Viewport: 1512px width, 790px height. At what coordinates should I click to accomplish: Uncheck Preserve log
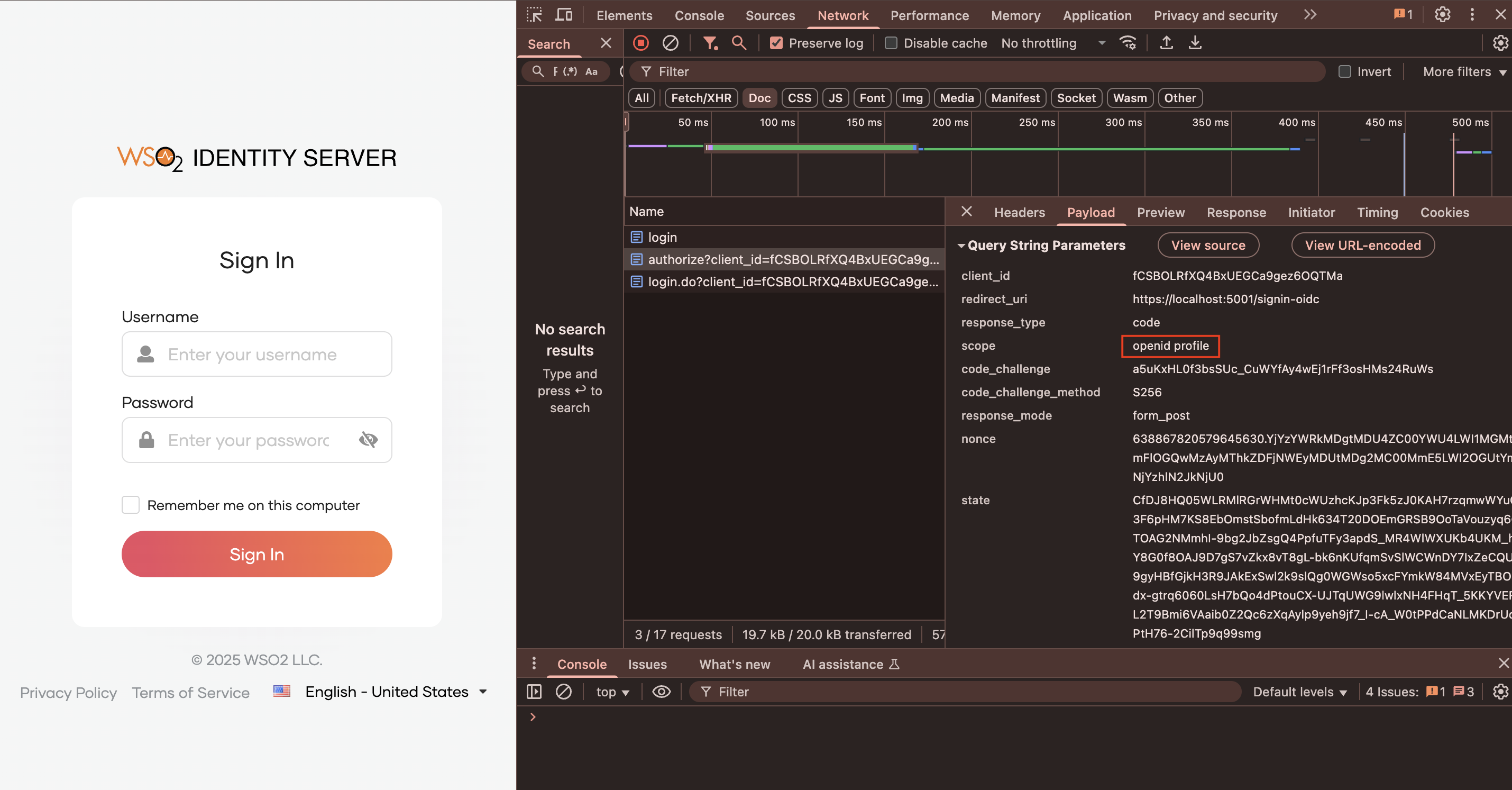776,43
